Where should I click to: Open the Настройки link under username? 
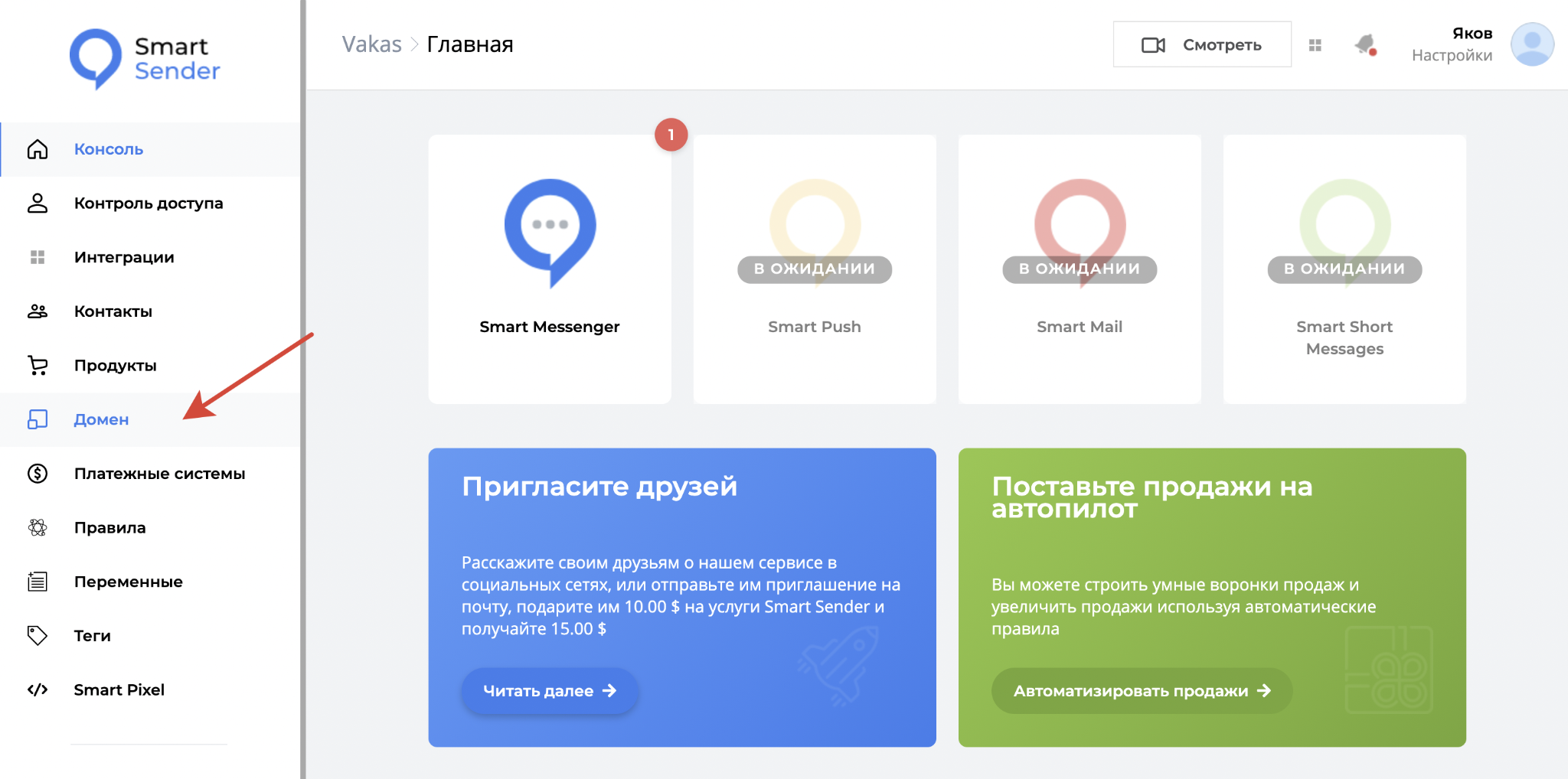click(1452, 56)
